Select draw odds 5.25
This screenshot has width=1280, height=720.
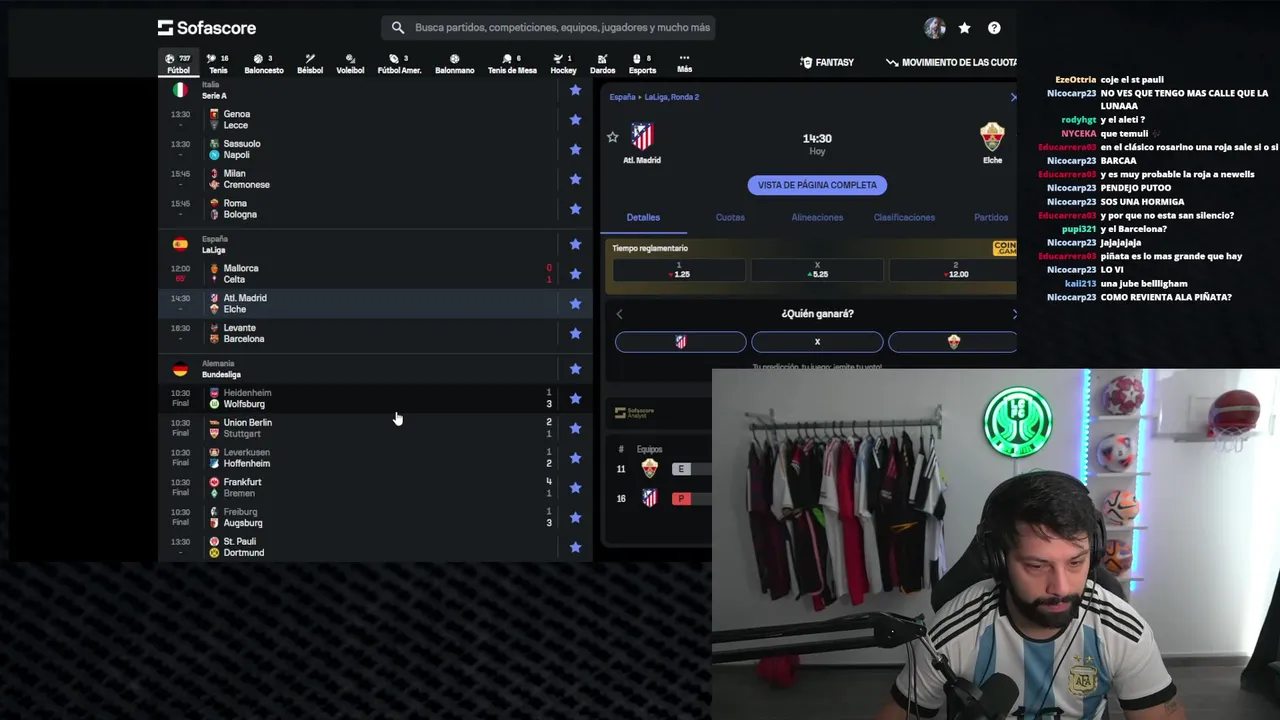pos(817,270)
